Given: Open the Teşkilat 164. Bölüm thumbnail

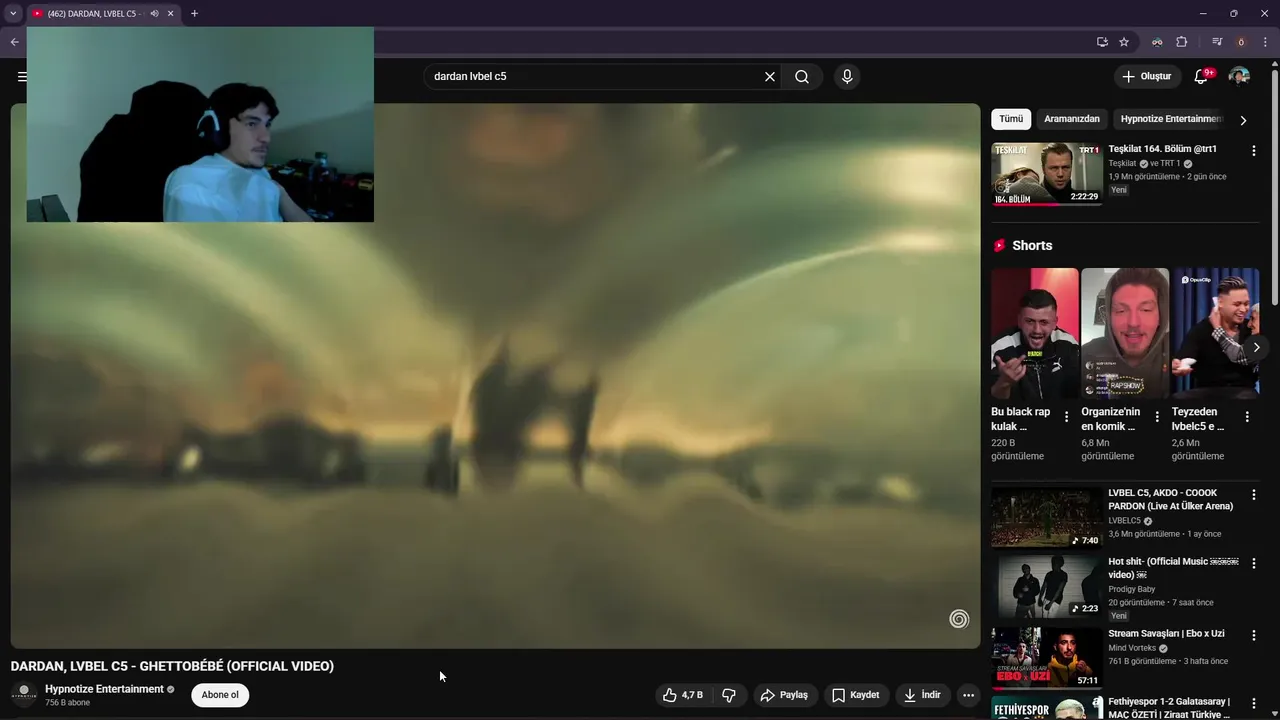Looking at the screenshot, I should tap(1047, 174).
